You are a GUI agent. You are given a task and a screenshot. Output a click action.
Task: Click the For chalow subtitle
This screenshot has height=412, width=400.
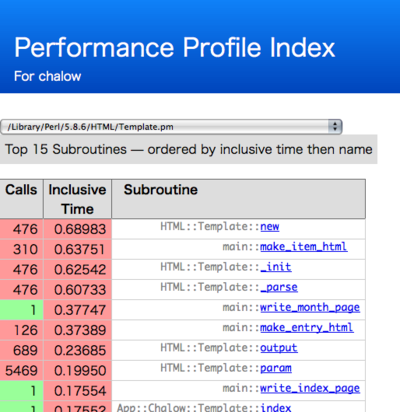(x=48, y=76)
